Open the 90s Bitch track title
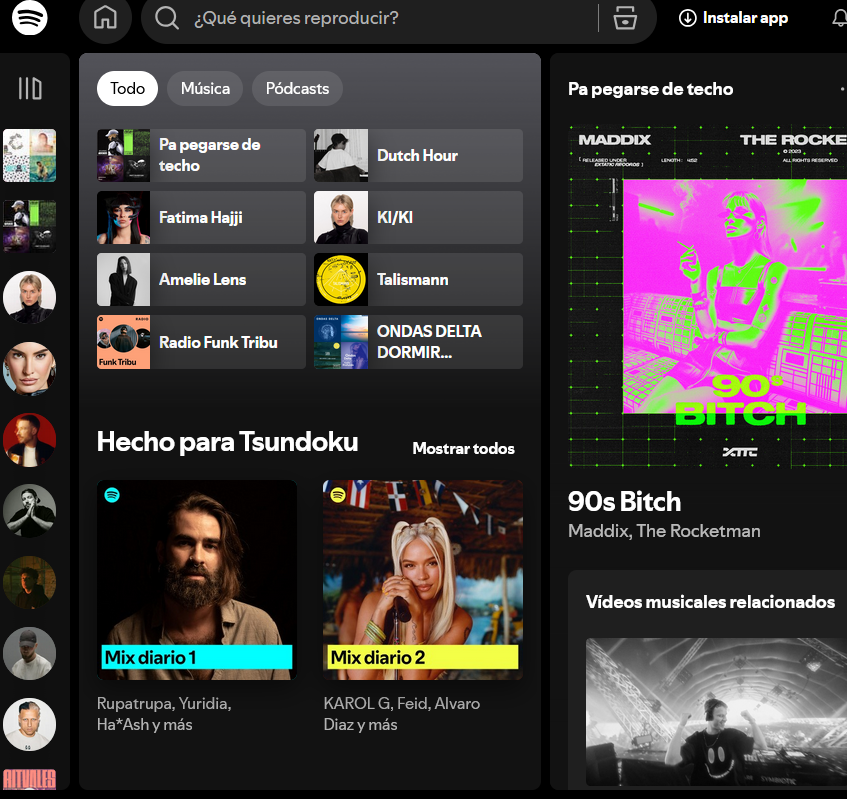Screen dimensions: 847x799 [624, 502]
